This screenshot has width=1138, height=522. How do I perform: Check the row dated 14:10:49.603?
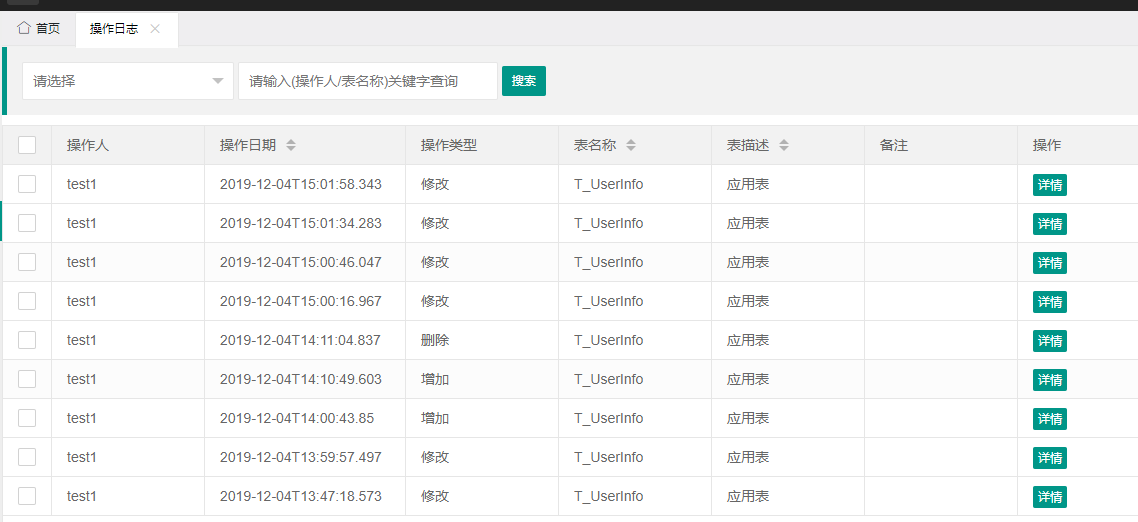tap(27, 379)
